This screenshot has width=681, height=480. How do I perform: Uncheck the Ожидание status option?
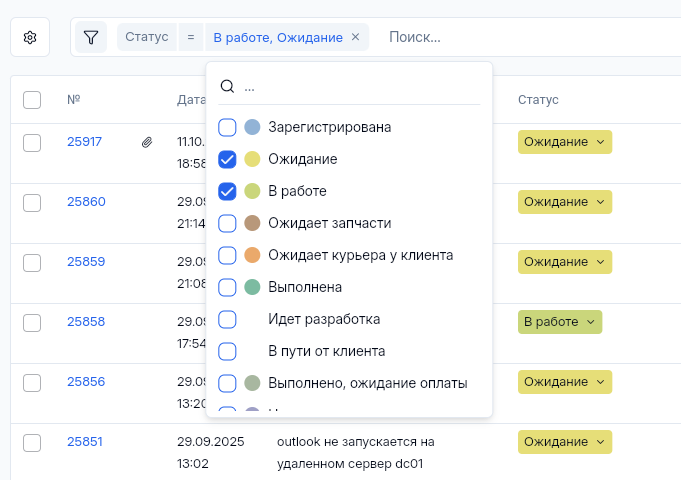tap(227, 159)
